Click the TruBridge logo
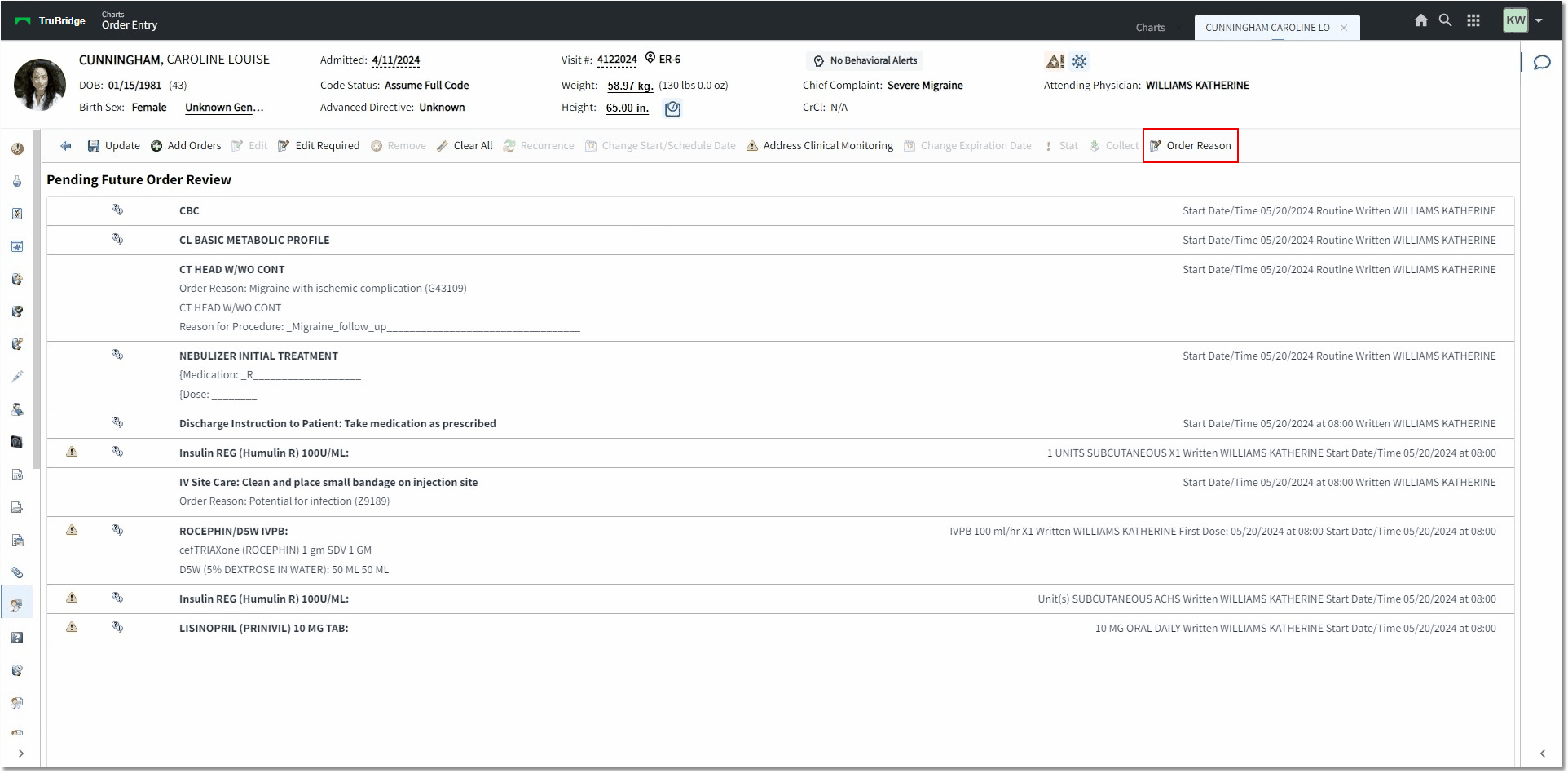The width and height of the screenshot is (1568, 773). coord(51,21)
